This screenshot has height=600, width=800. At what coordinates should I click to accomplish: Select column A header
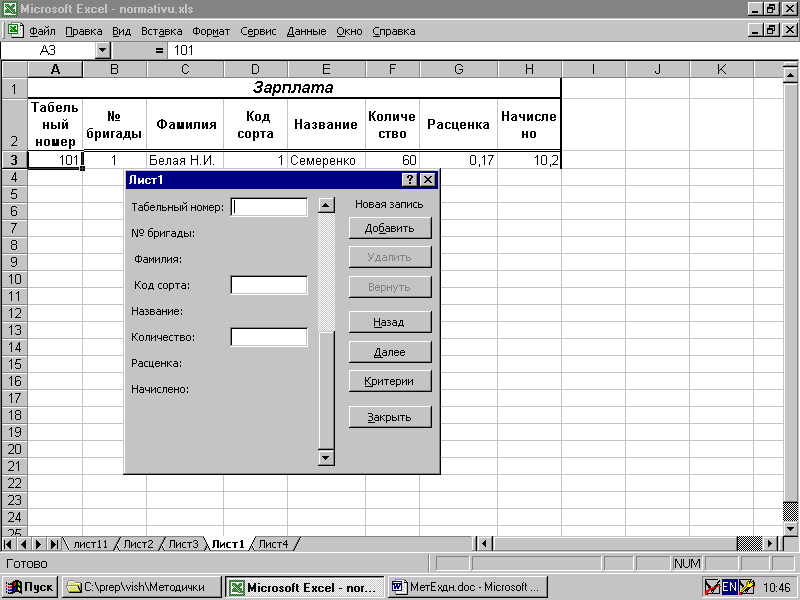click(55, 69)
